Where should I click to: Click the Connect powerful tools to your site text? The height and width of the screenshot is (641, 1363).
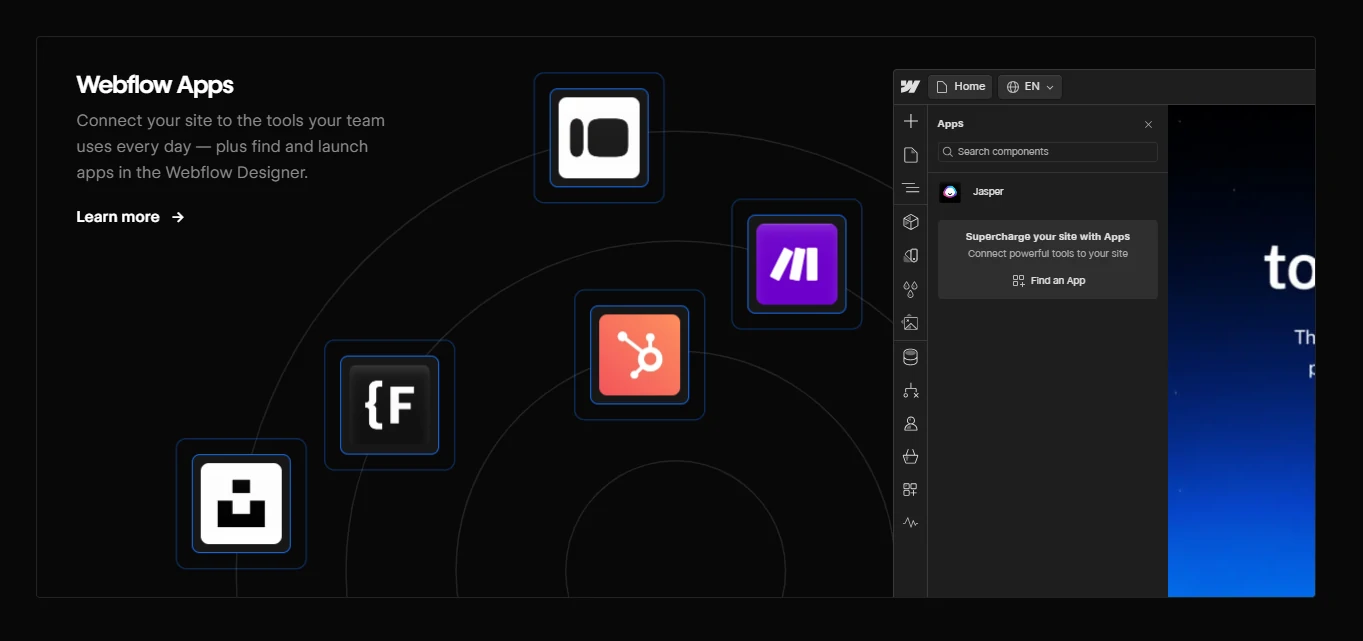(x=1048, y=254)
